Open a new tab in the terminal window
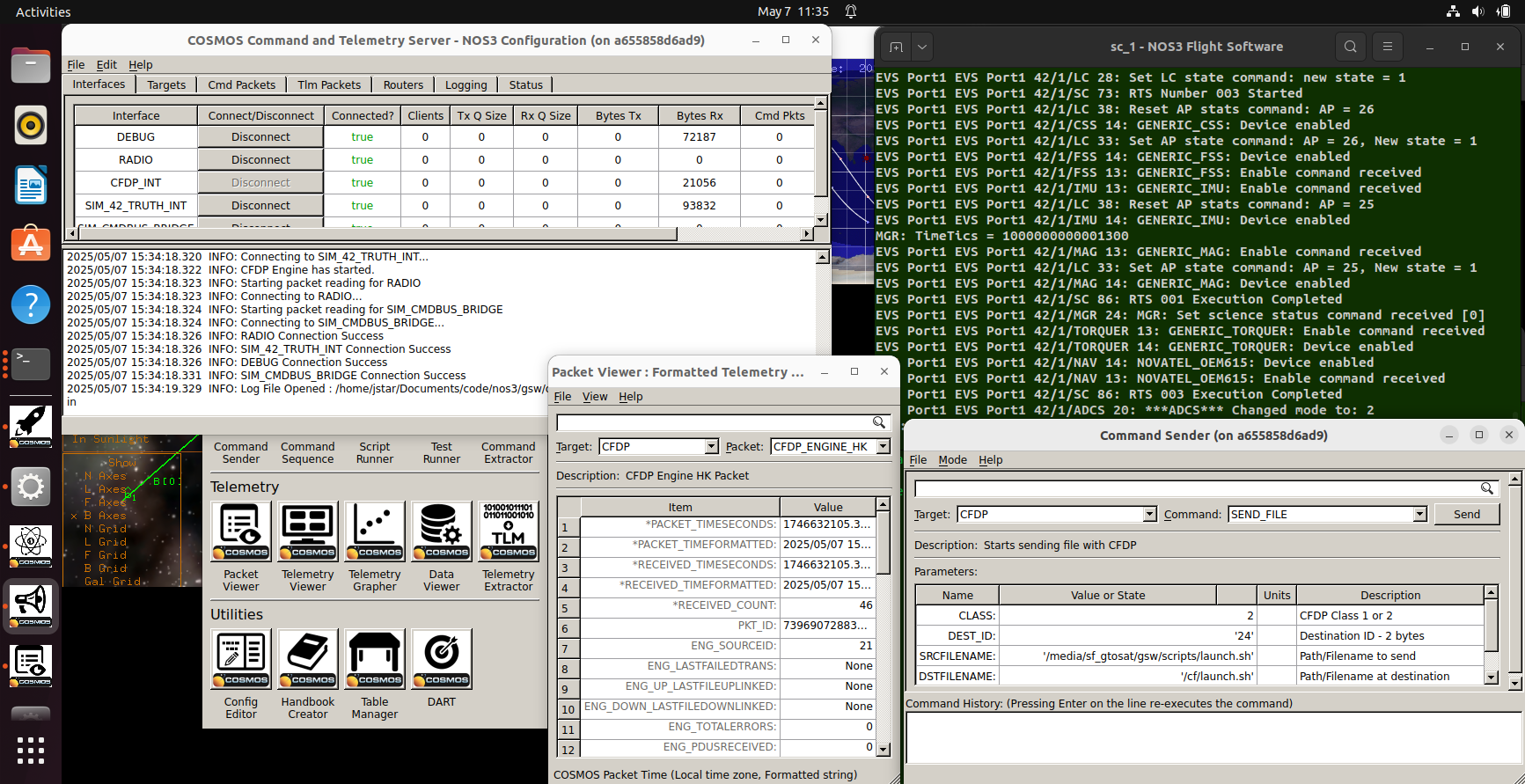 [x=896, y=47]
